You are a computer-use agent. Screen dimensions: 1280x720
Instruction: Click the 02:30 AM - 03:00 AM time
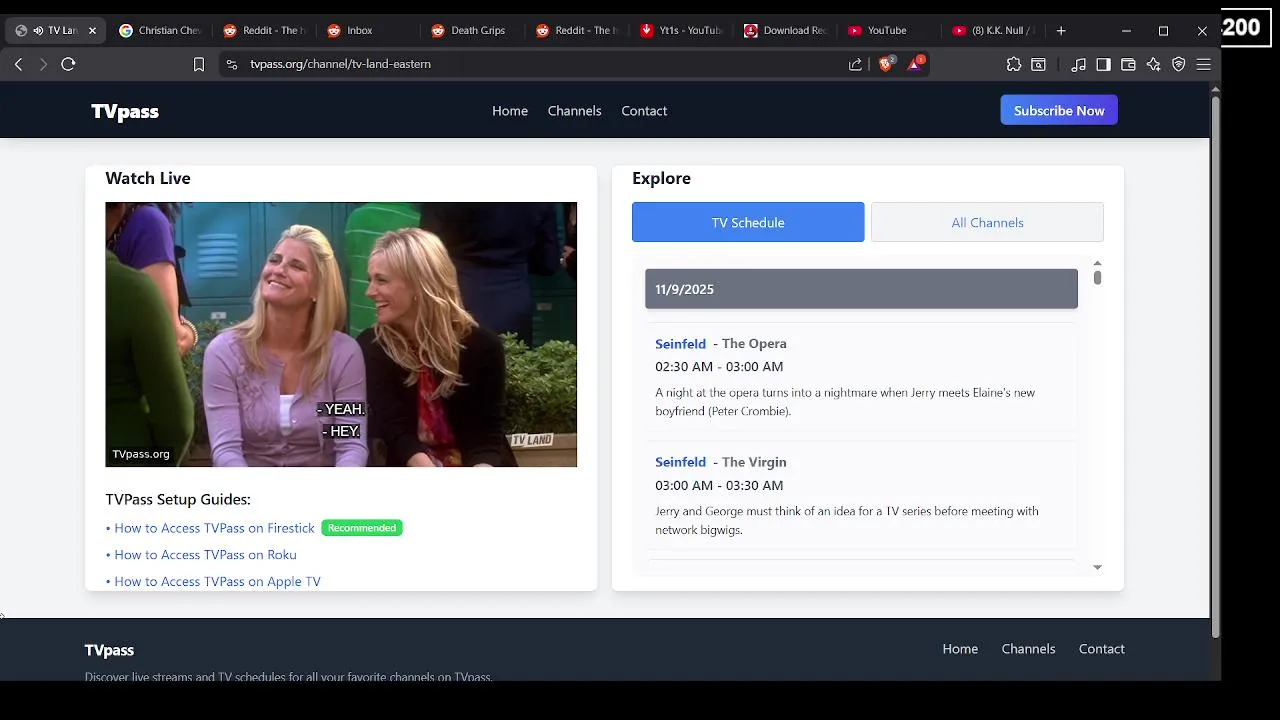coord(719,367)
